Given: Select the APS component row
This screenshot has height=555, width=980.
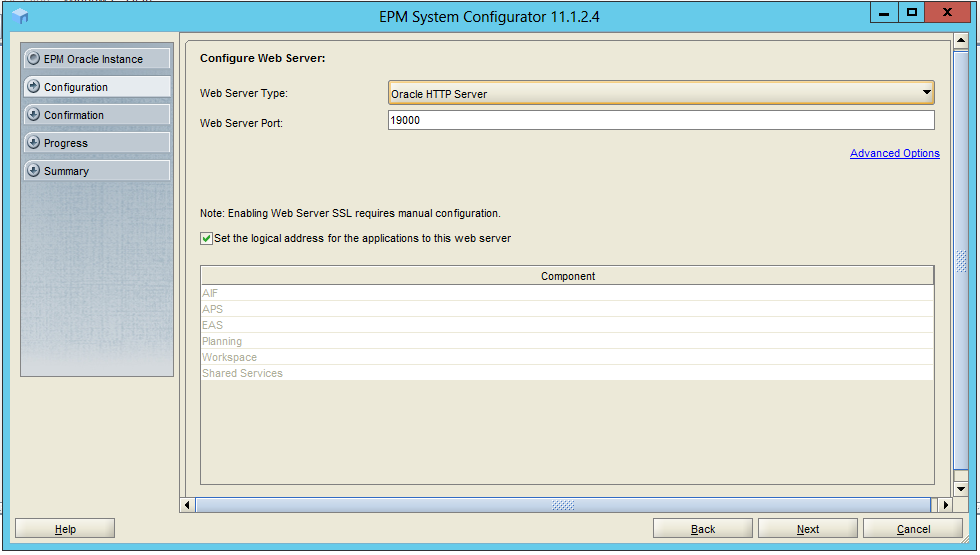Looking at the screenshot, I should [568, 309].
